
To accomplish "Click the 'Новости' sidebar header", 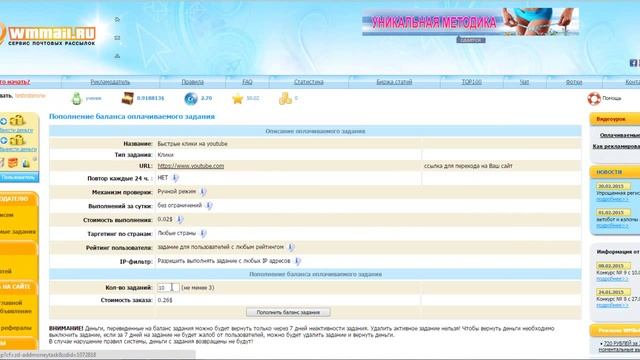I will (614, 172).
